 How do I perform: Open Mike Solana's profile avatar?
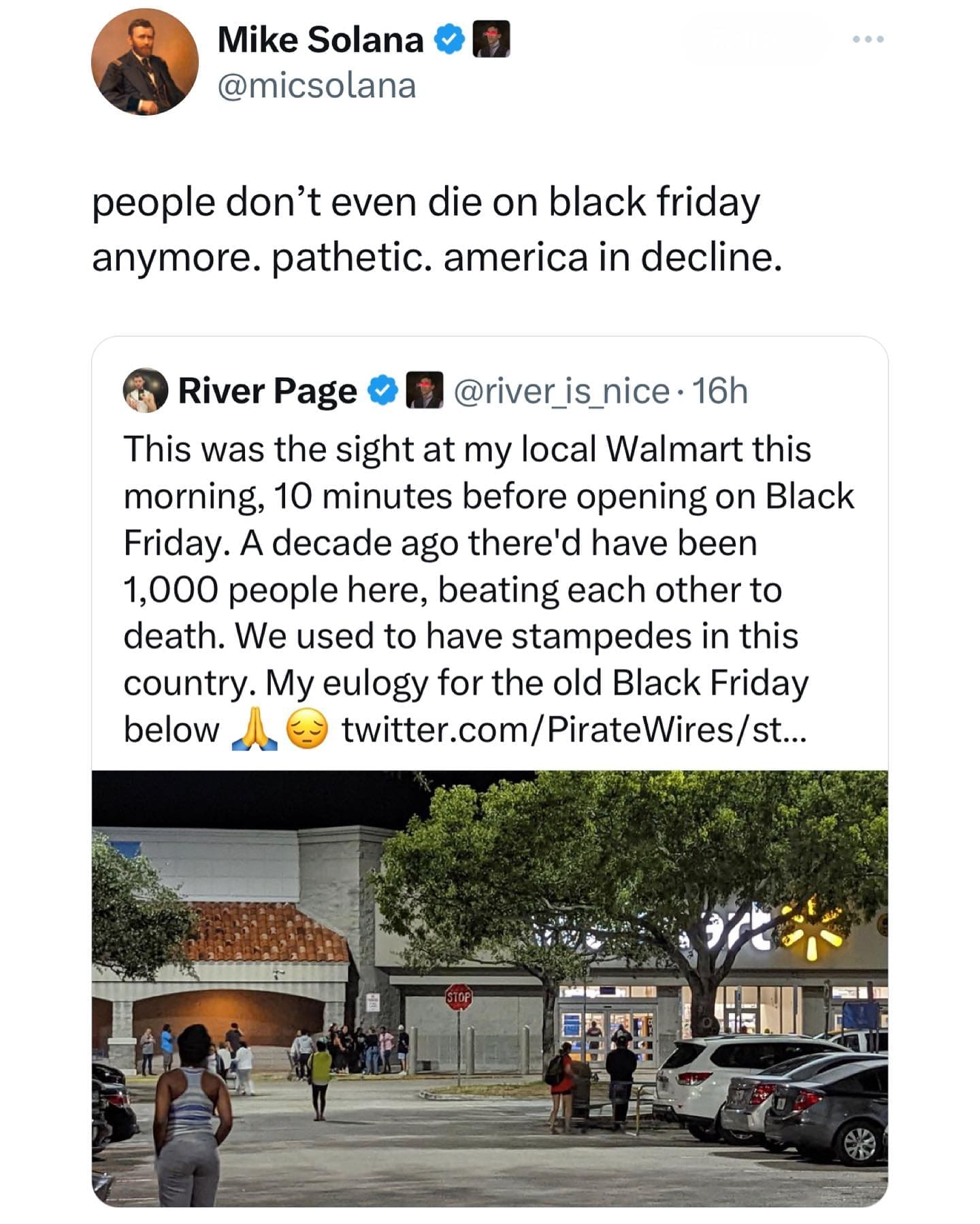tap(145, 62)
